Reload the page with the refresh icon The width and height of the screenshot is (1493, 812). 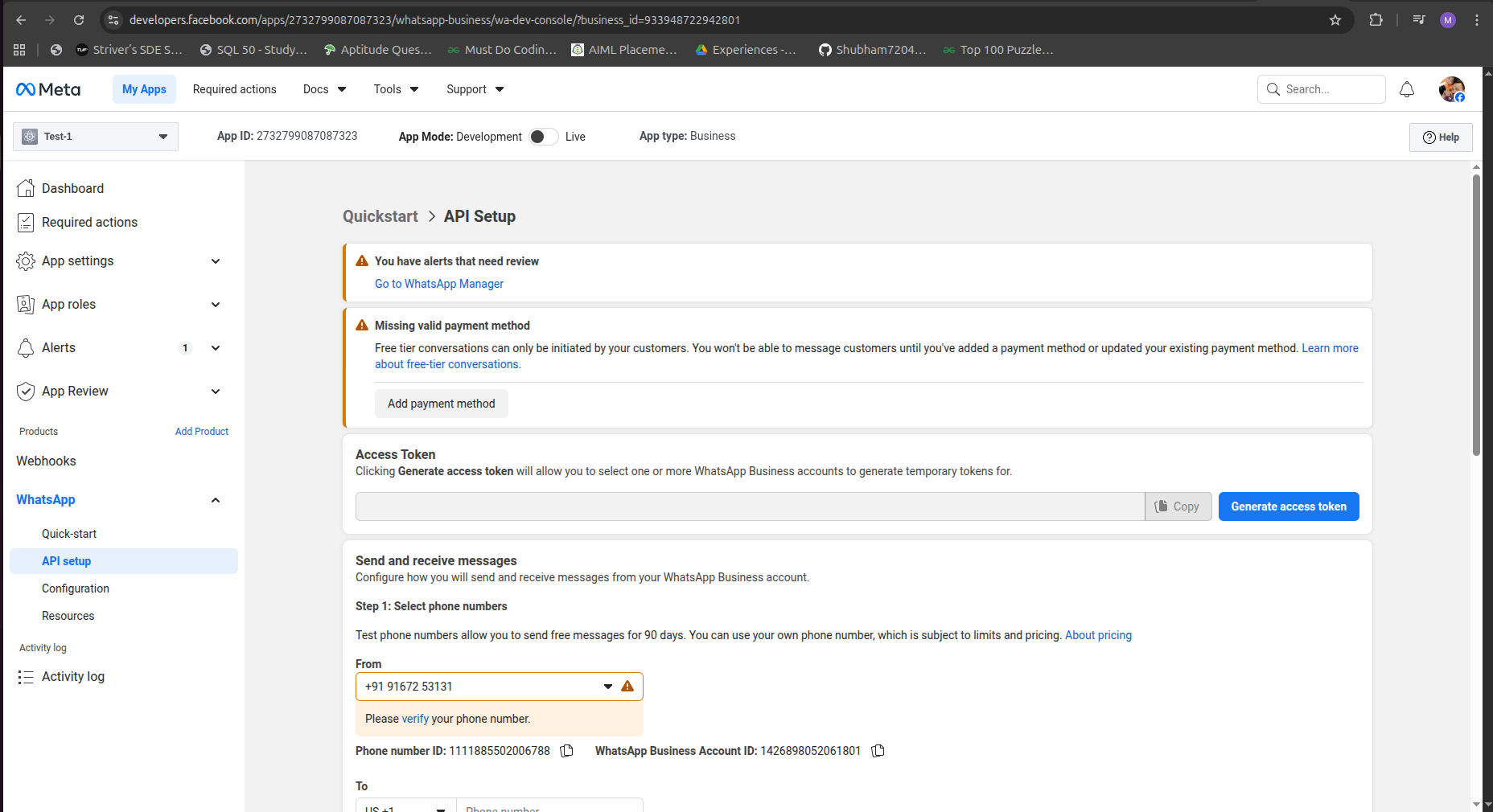pos(79,20)
